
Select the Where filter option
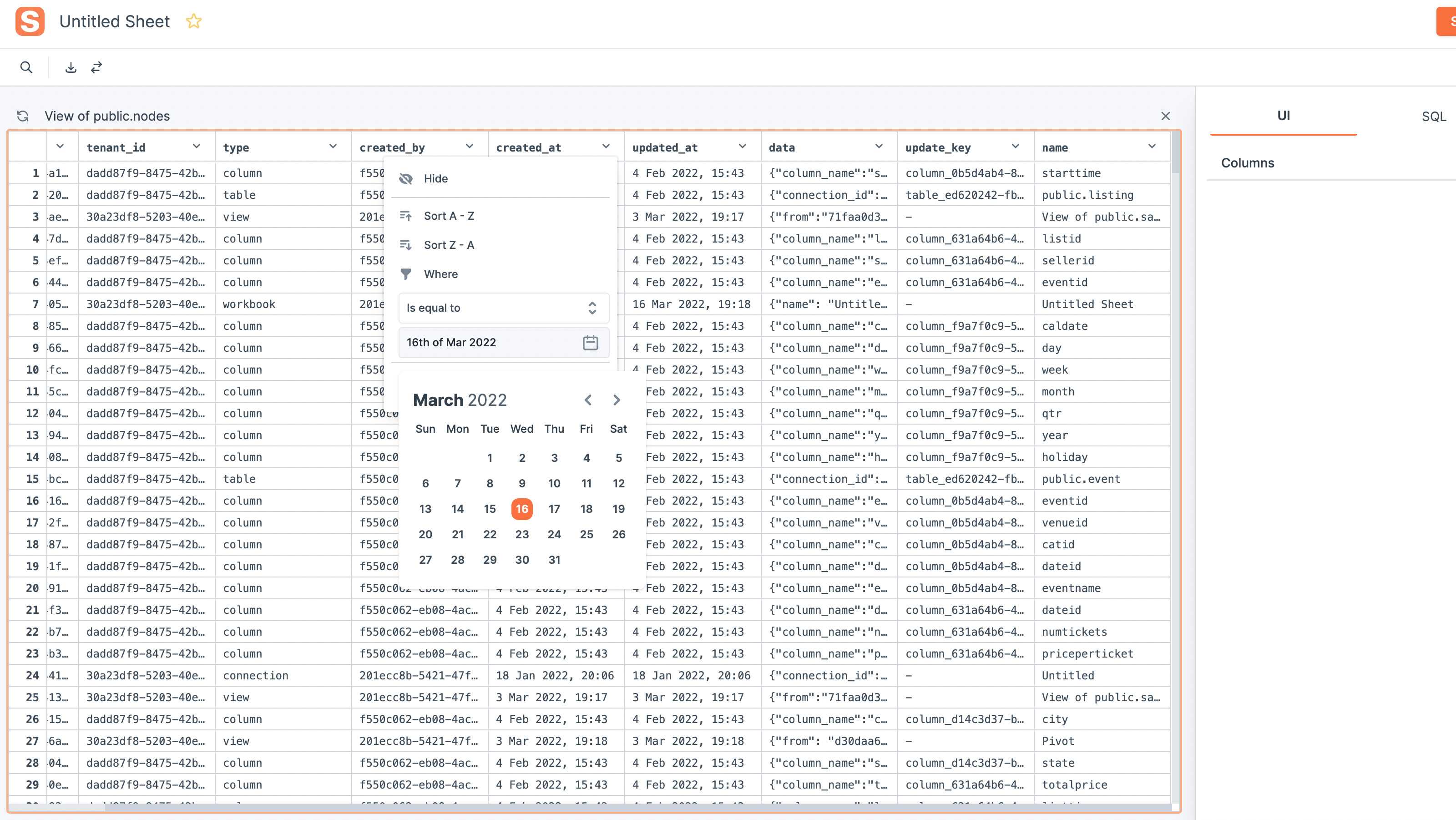440,274
